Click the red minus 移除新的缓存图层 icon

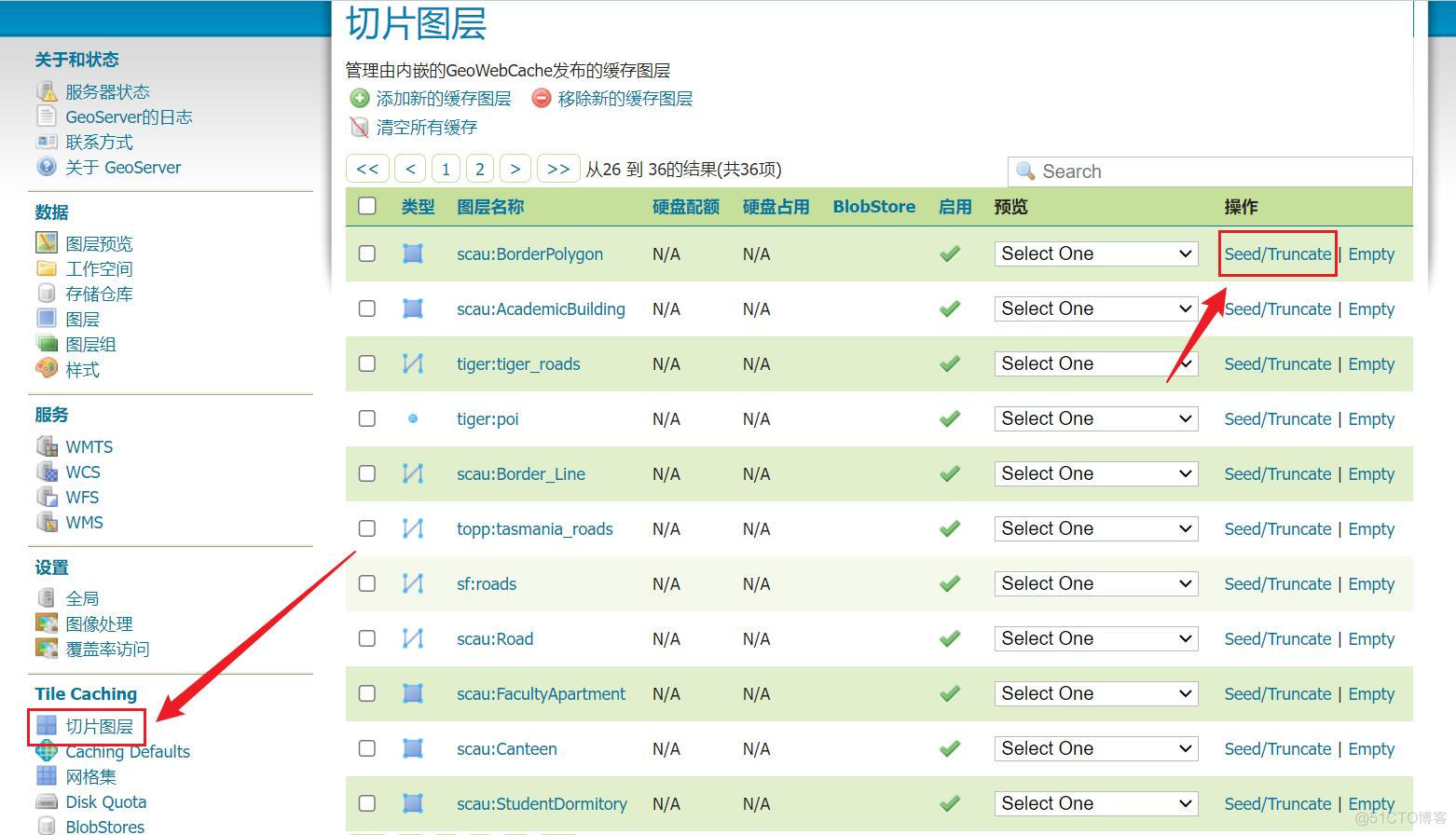pyautogui.click(x=541, y=98)
